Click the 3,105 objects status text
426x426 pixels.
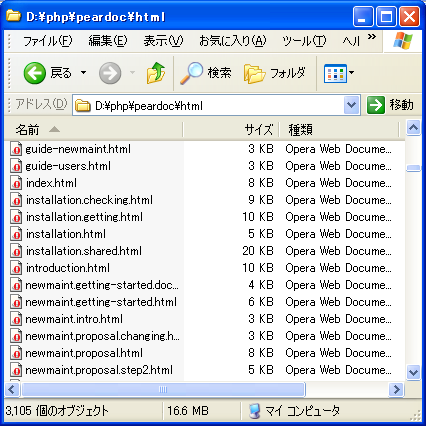(x=57, y=411)
